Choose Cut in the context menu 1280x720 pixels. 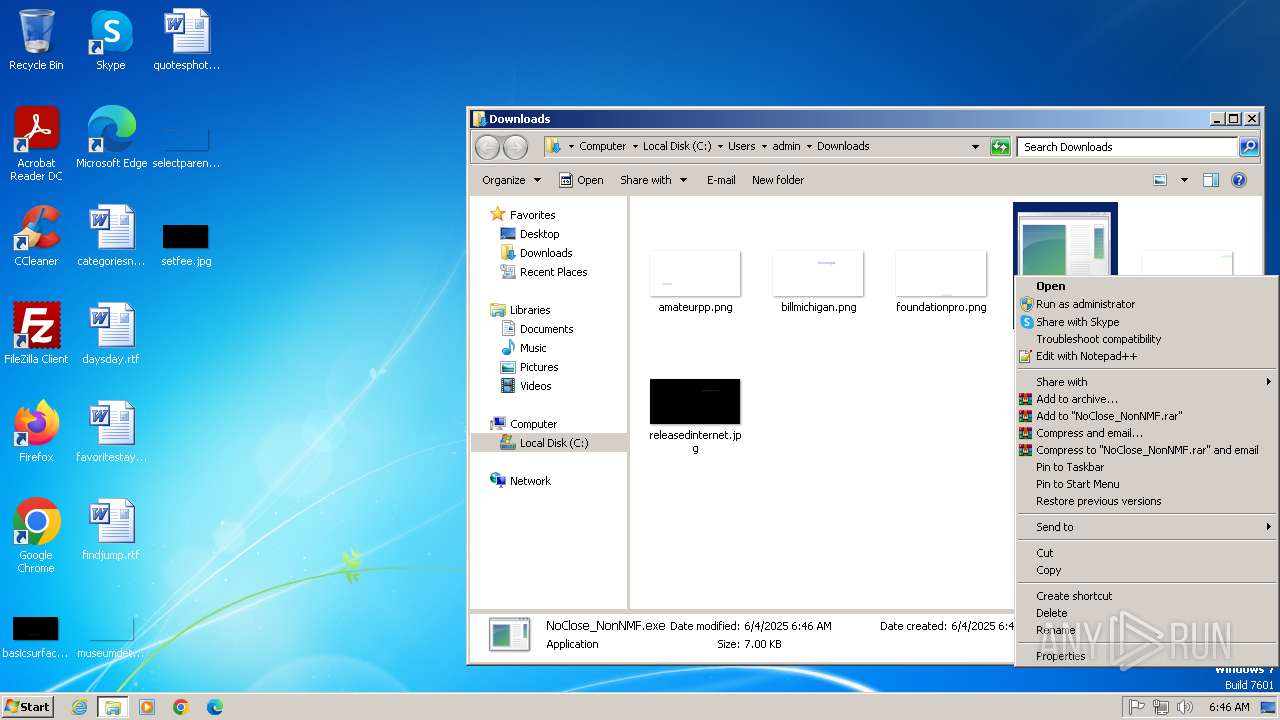(x=1146, y=553)
